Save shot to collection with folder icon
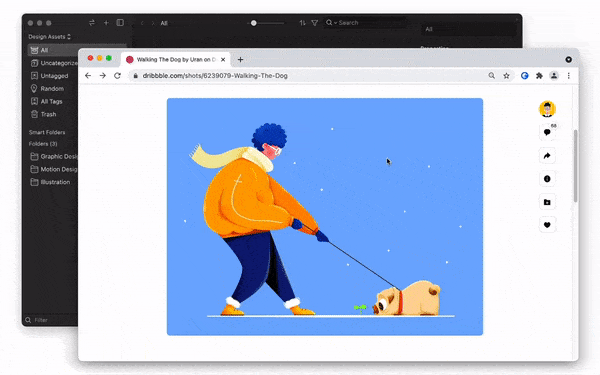Viewport: 600px width, 375px height. click(x=547, y=202)
